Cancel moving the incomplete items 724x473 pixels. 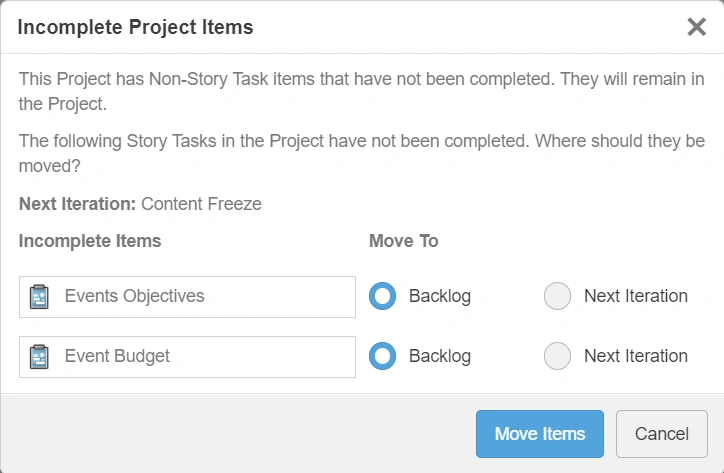pyautogui.click(x=661, y=434)
